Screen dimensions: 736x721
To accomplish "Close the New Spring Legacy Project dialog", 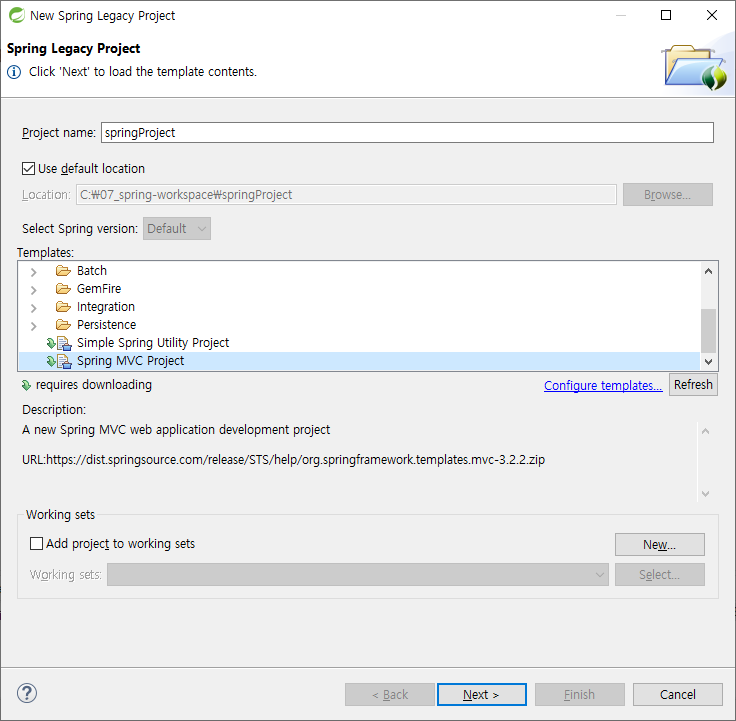I will pos(712,15).
